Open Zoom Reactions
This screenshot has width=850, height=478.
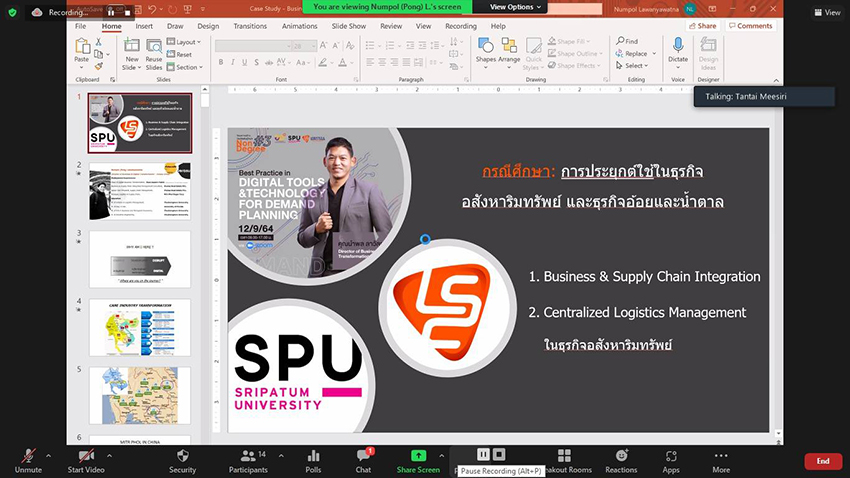pyautogui.click(x=621, y=461)
